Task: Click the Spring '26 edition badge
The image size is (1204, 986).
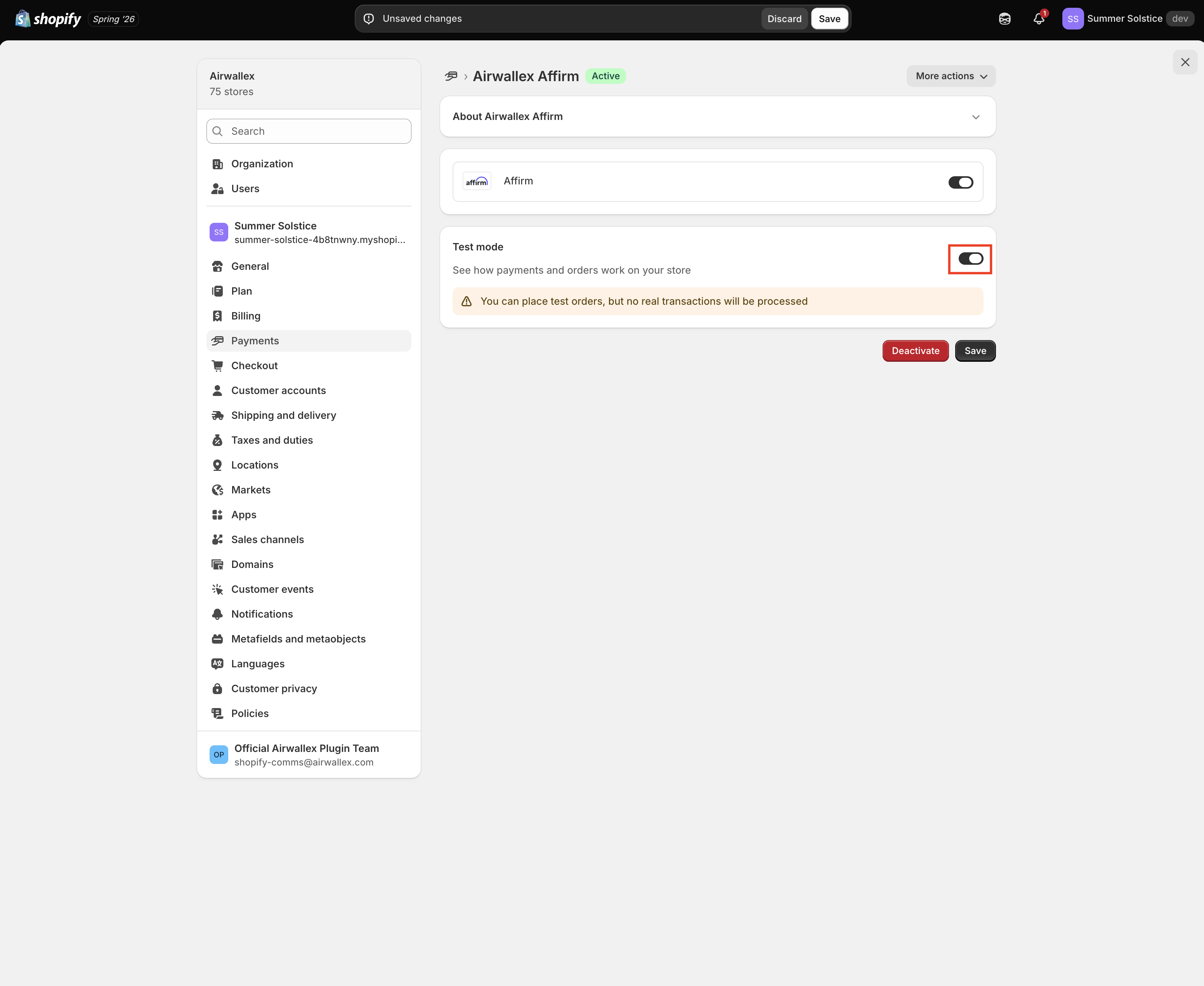Action: coord(114,19)
